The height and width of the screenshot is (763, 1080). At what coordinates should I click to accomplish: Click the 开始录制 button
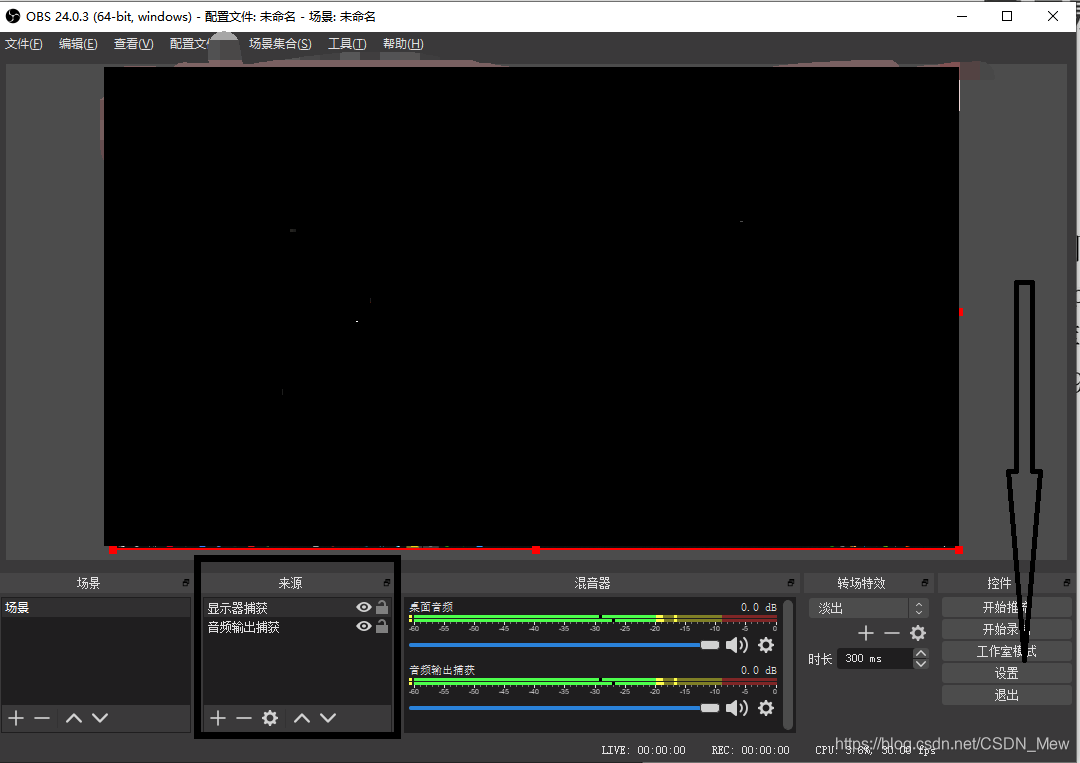point(1006,629)
